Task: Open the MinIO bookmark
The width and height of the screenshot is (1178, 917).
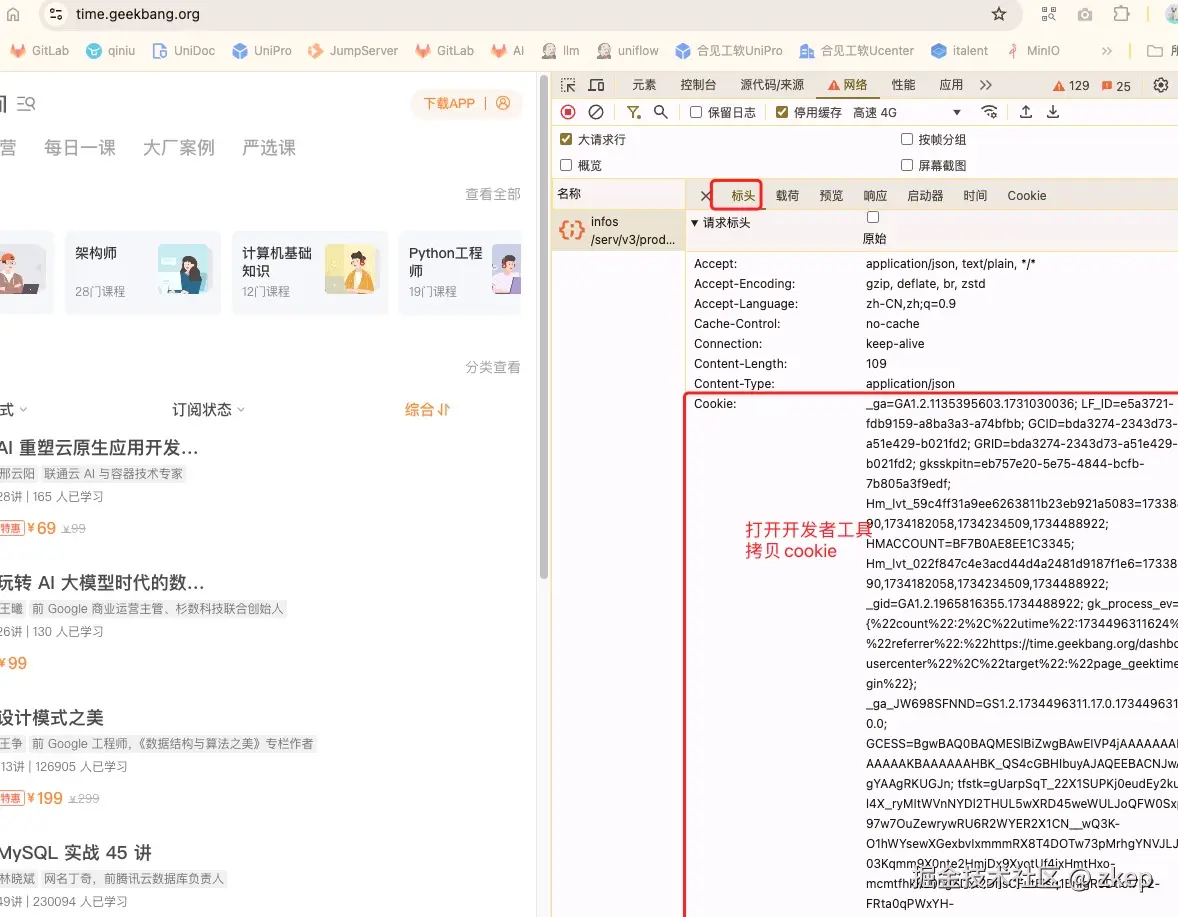Action: (1034, 50)
